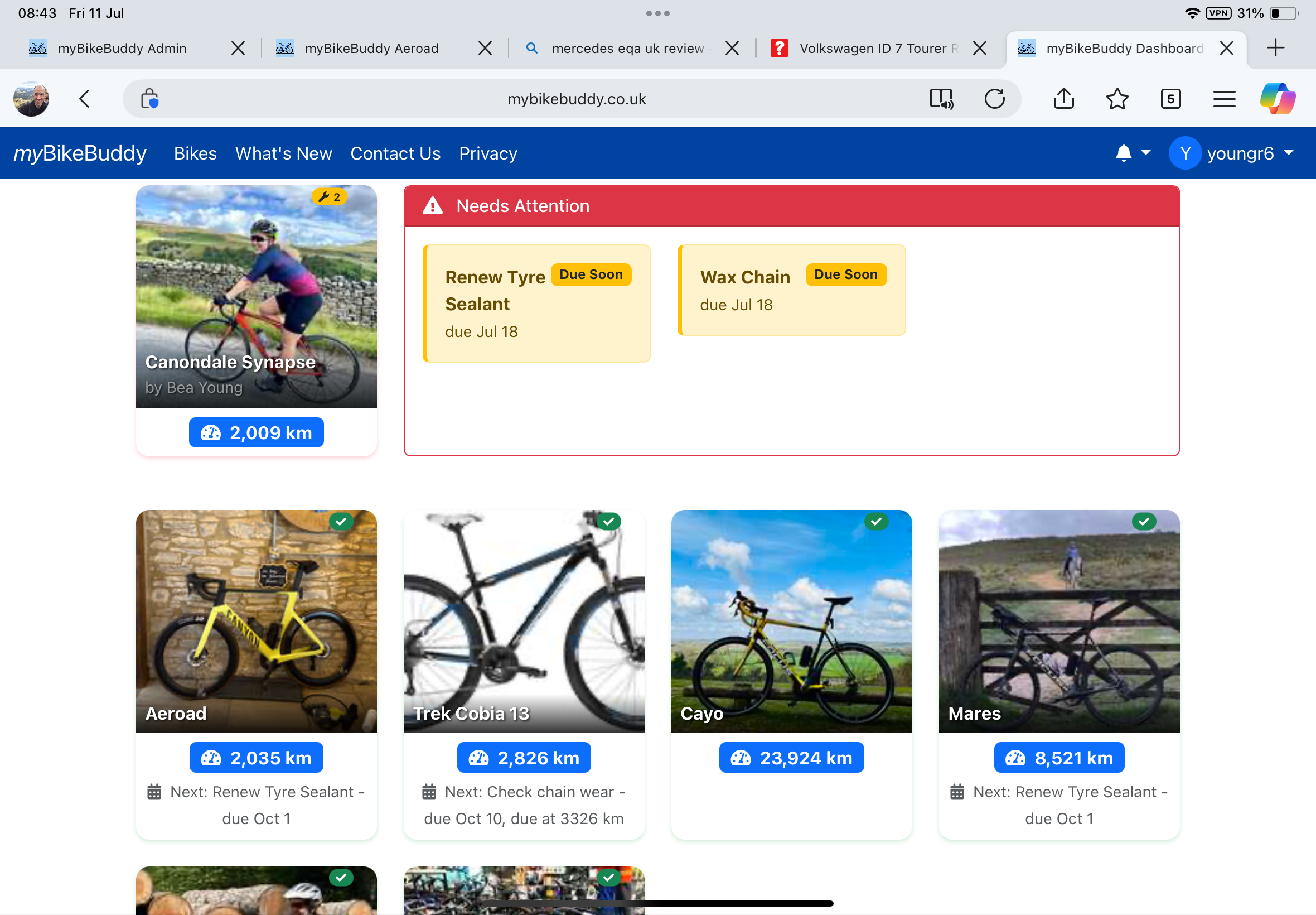Tap the three-dot multitasking control
Screen dimensions: 1316x915
coord(657,13)
